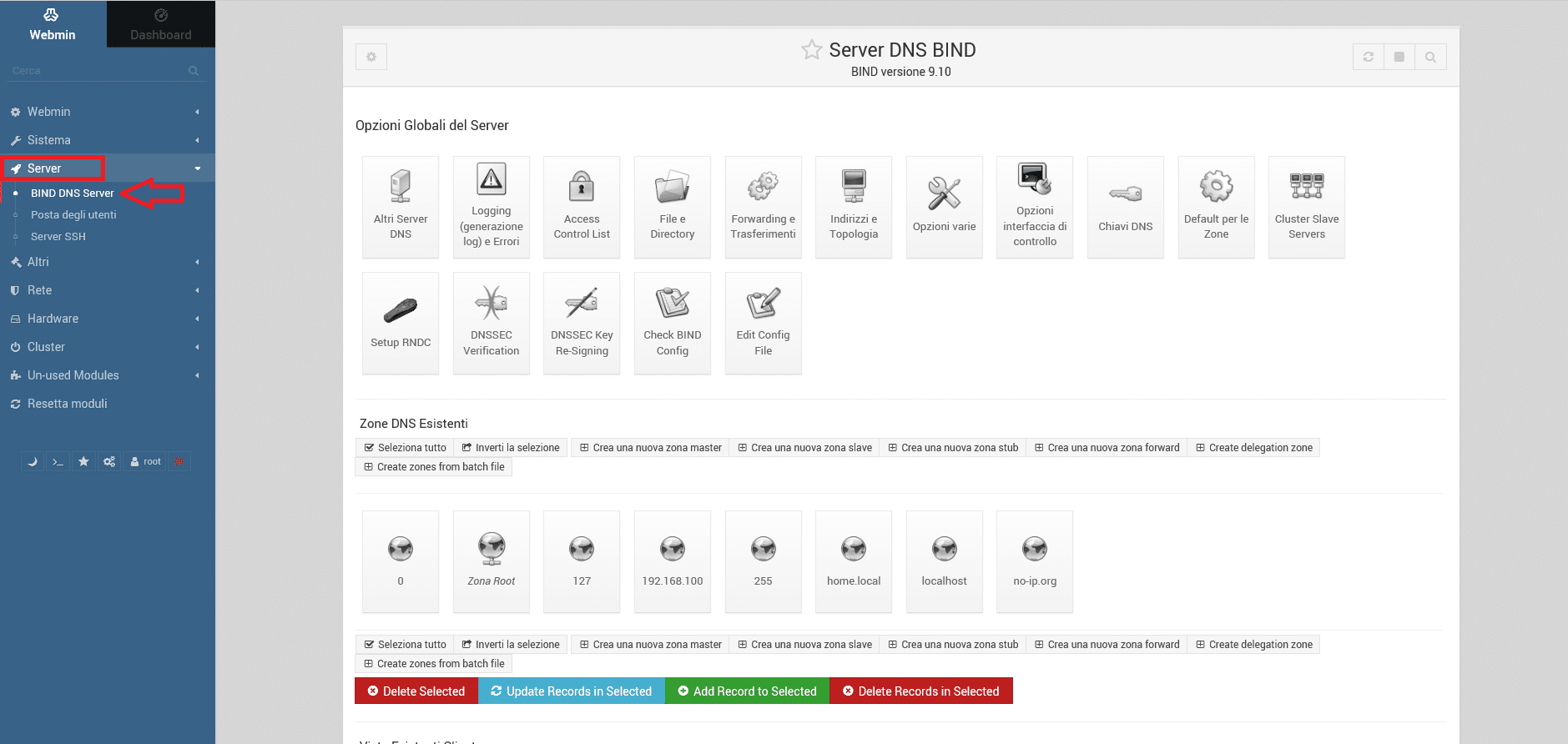The image size is (1568, 744).
Task: Select BIND DNS Server sidebar item
Action: click(x=73, y=193)
